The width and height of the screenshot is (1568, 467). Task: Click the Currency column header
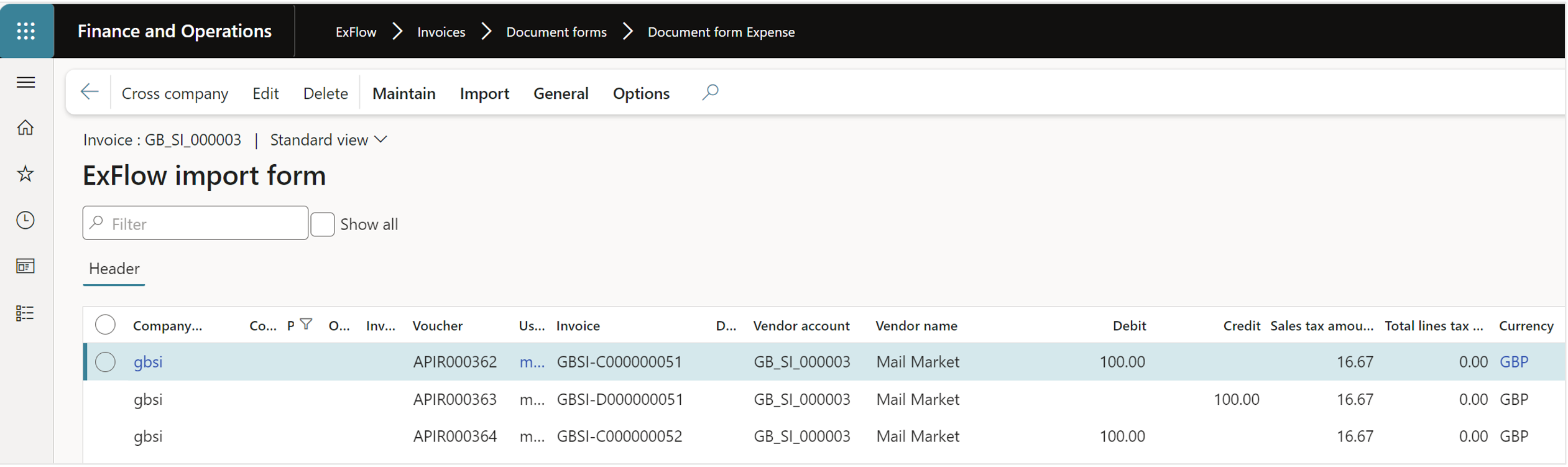tap(1526, 326)
